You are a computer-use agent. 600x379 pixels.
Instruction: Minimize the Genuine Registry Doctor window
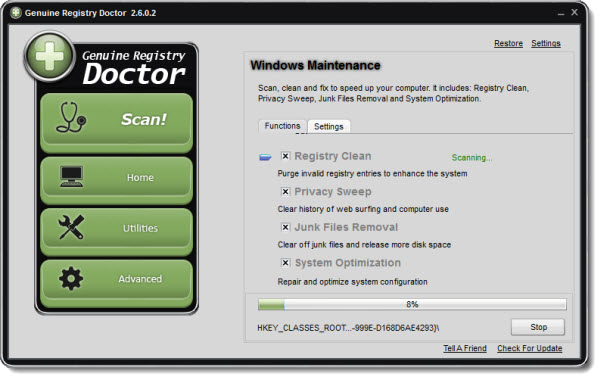pyautogui.click(x=561, y=13)
